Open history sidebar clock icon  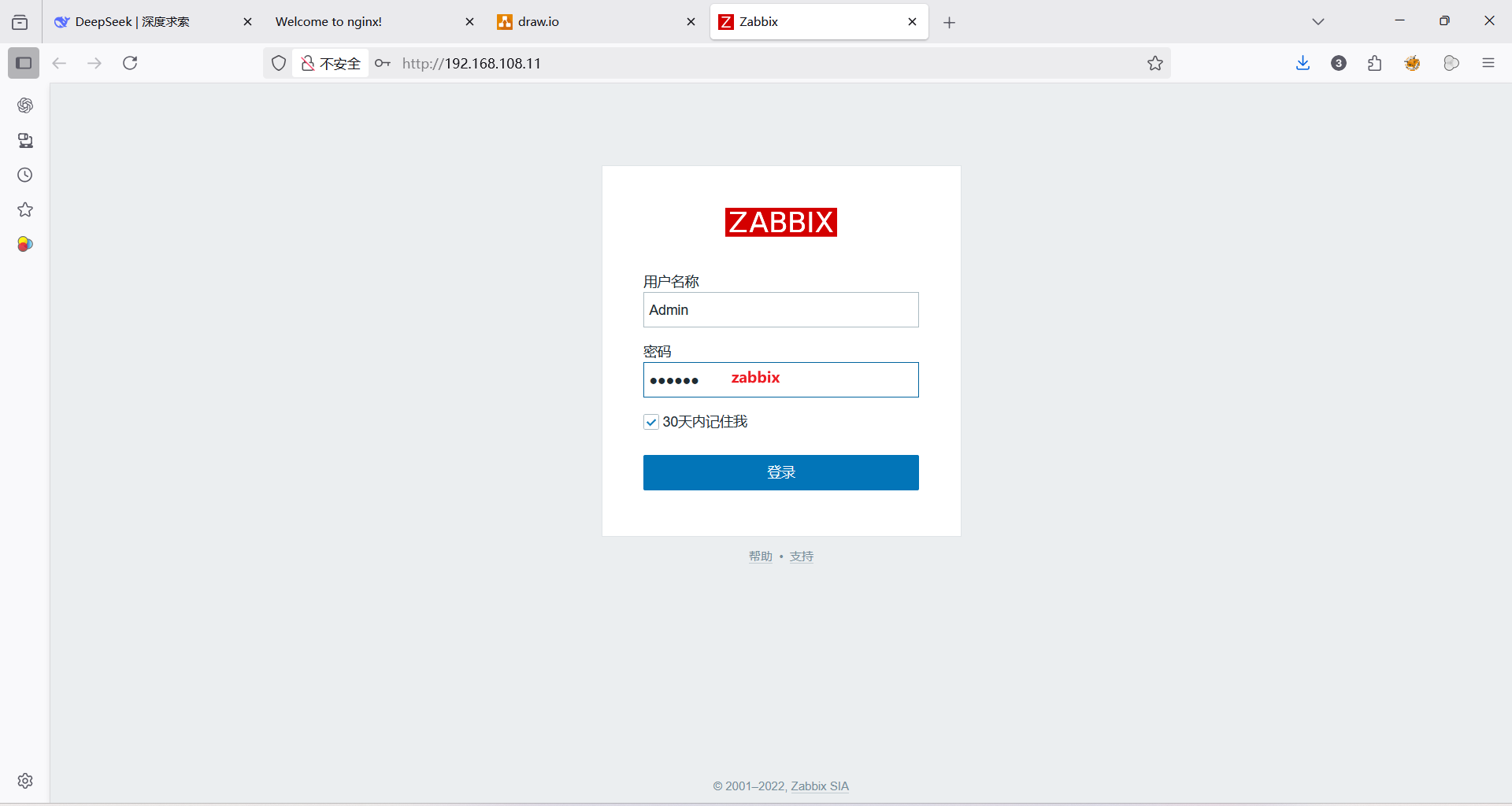25,175
